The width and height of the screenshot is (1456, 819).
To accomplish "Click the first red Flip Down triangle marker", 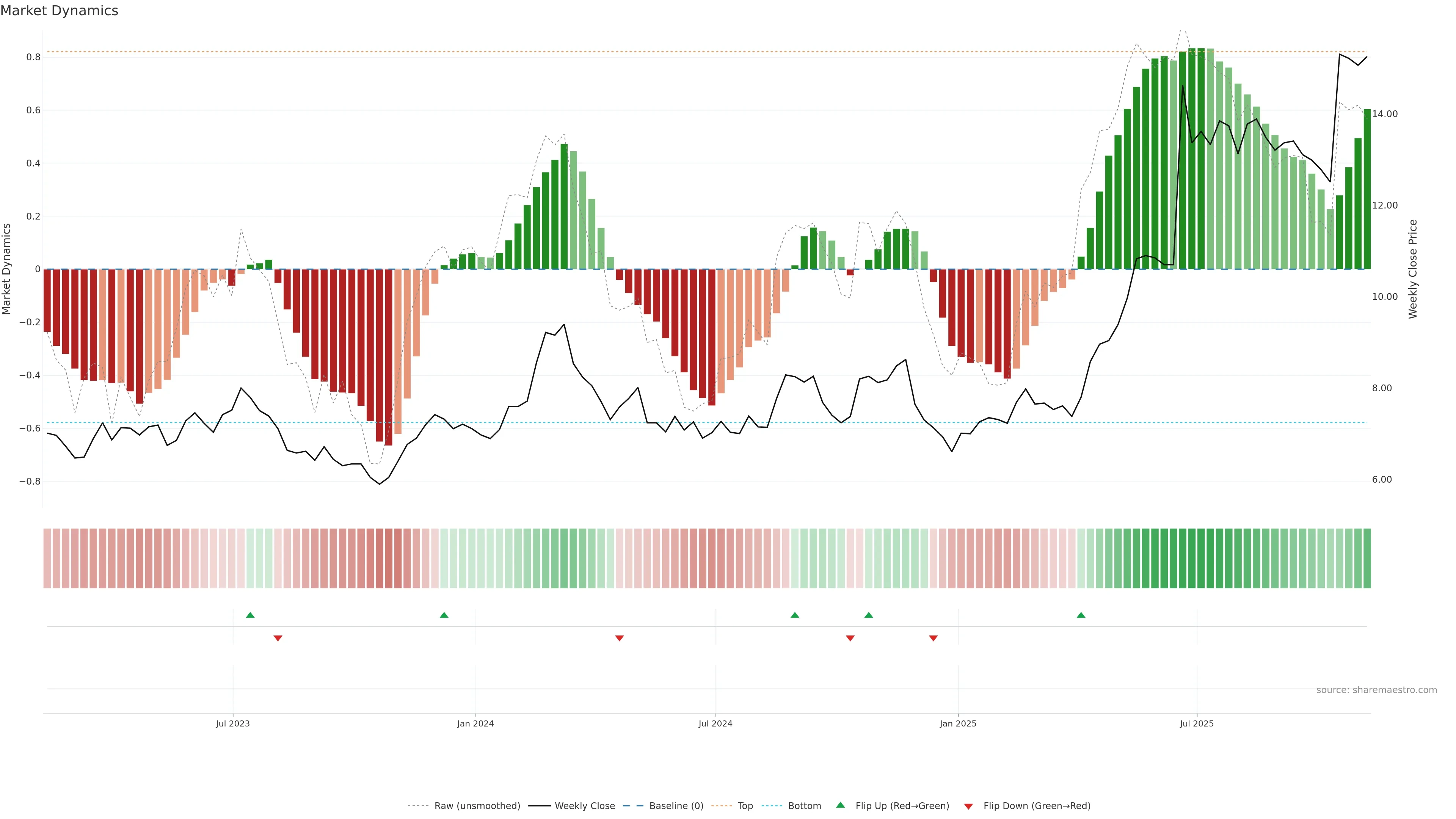I will (x=278, y=638).
